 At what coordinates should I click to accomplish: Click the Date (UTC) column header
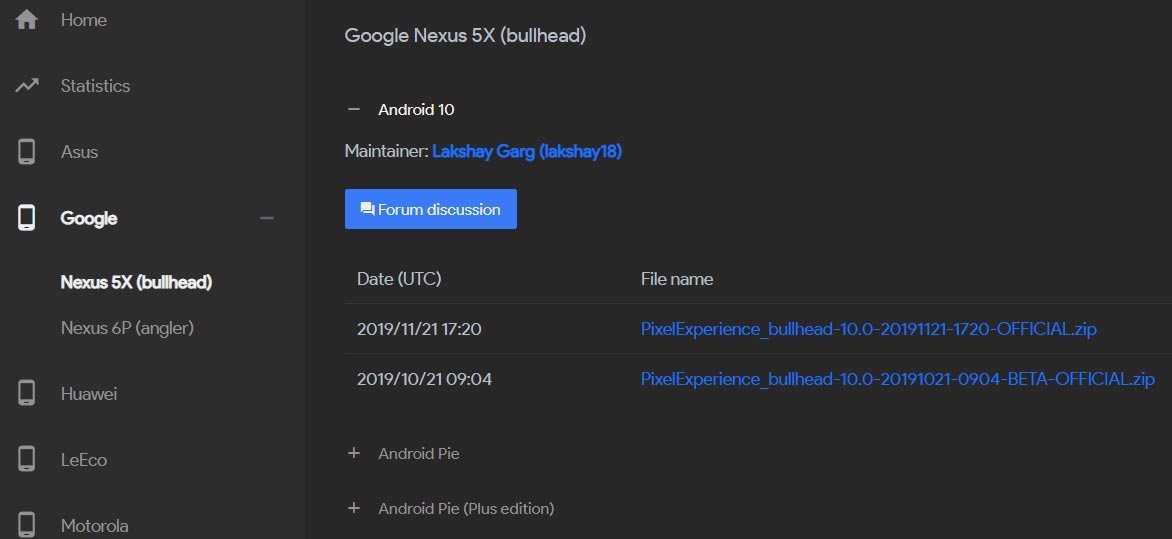(399, 279)
